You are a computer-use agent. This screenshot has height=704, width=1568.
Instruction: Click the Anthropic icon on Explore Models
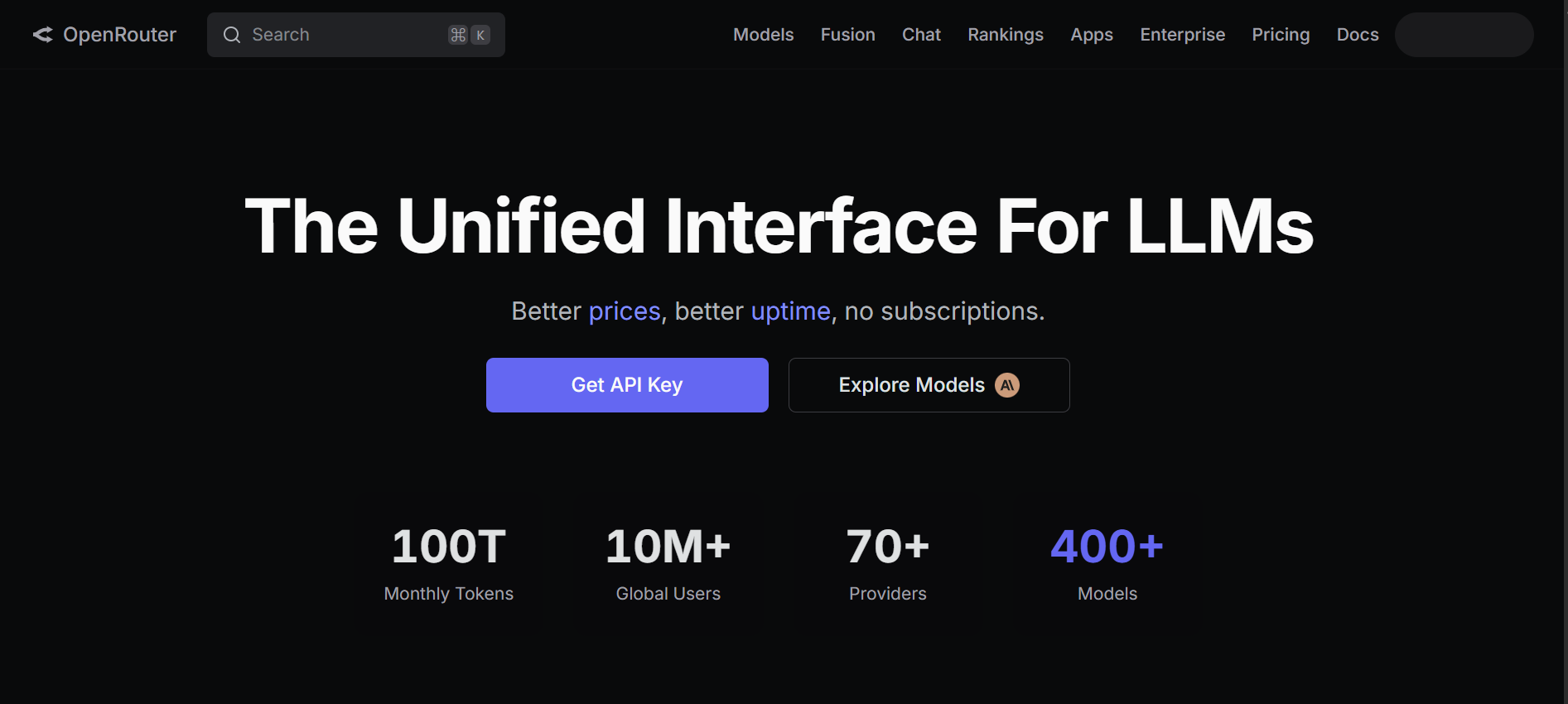pos(1007,385)
